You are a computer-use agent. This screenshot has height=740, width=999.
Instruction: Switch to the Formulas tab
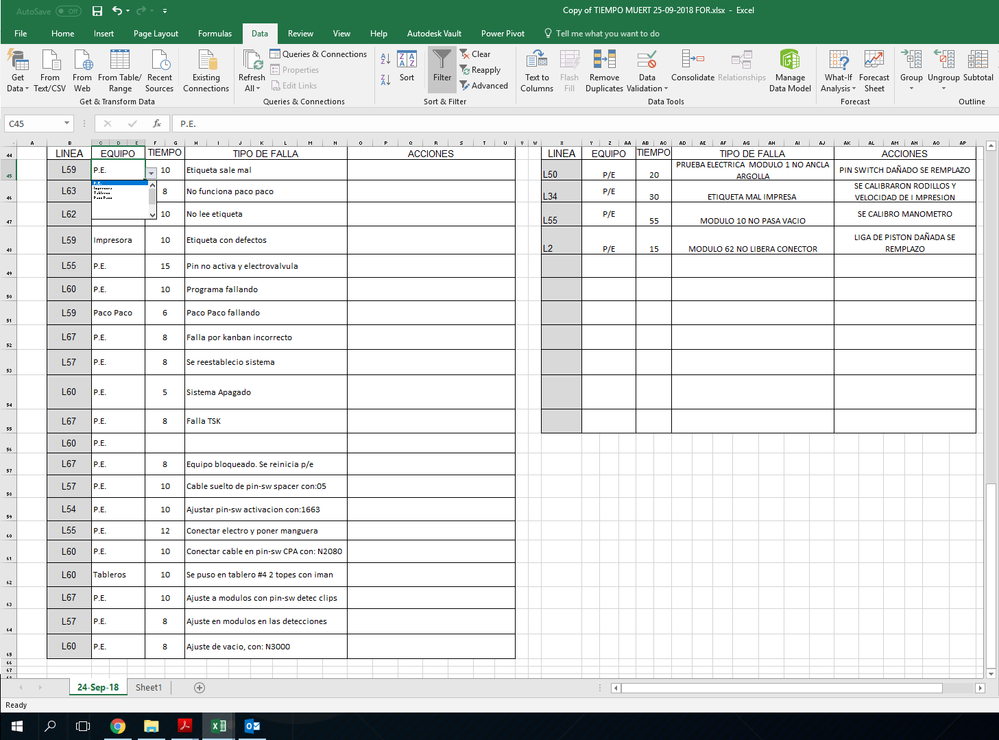coord(215,34)
